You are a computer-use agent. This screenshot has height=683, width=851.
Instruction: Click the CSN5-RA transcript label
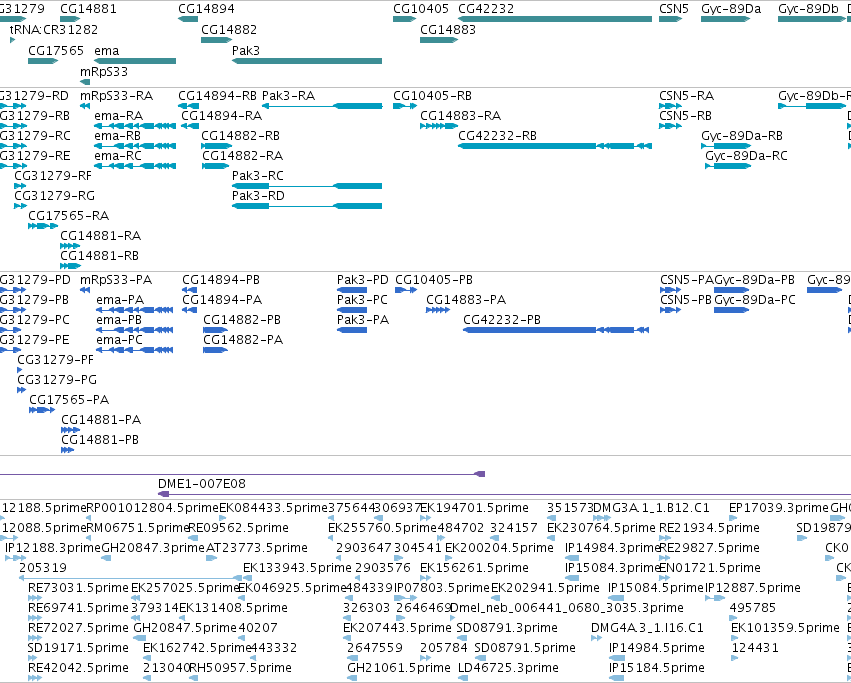[x=686, y=96]
